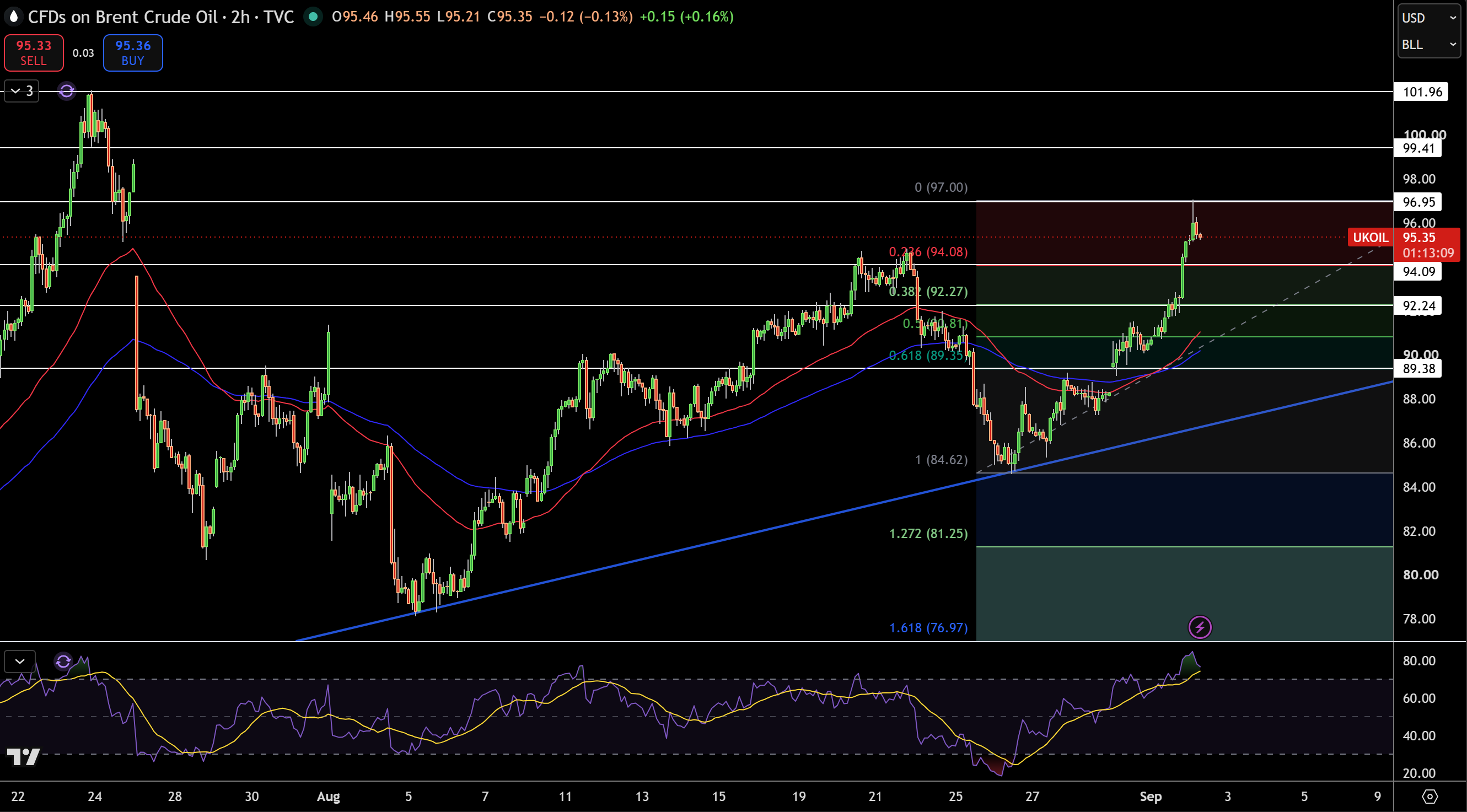Click the purple lightning bolt event icon
Screen dimensions: 1467x812
click(x=1199, y=627)
